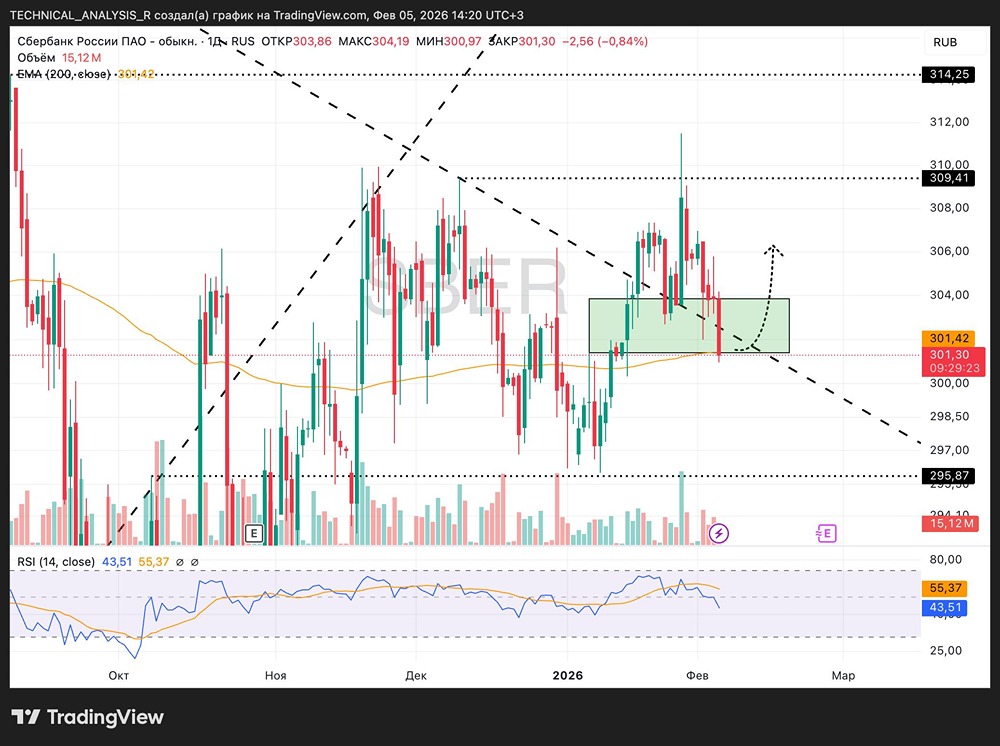This screenshot has height=746, width=1000.
Task: Click the МИН 300,97 low value
Action: pos(449,41)
